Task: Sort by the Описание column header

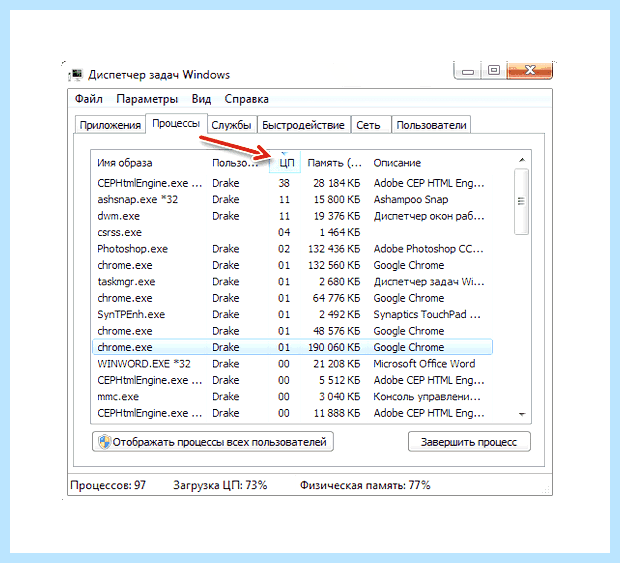Action: click(x=397, y=163)
